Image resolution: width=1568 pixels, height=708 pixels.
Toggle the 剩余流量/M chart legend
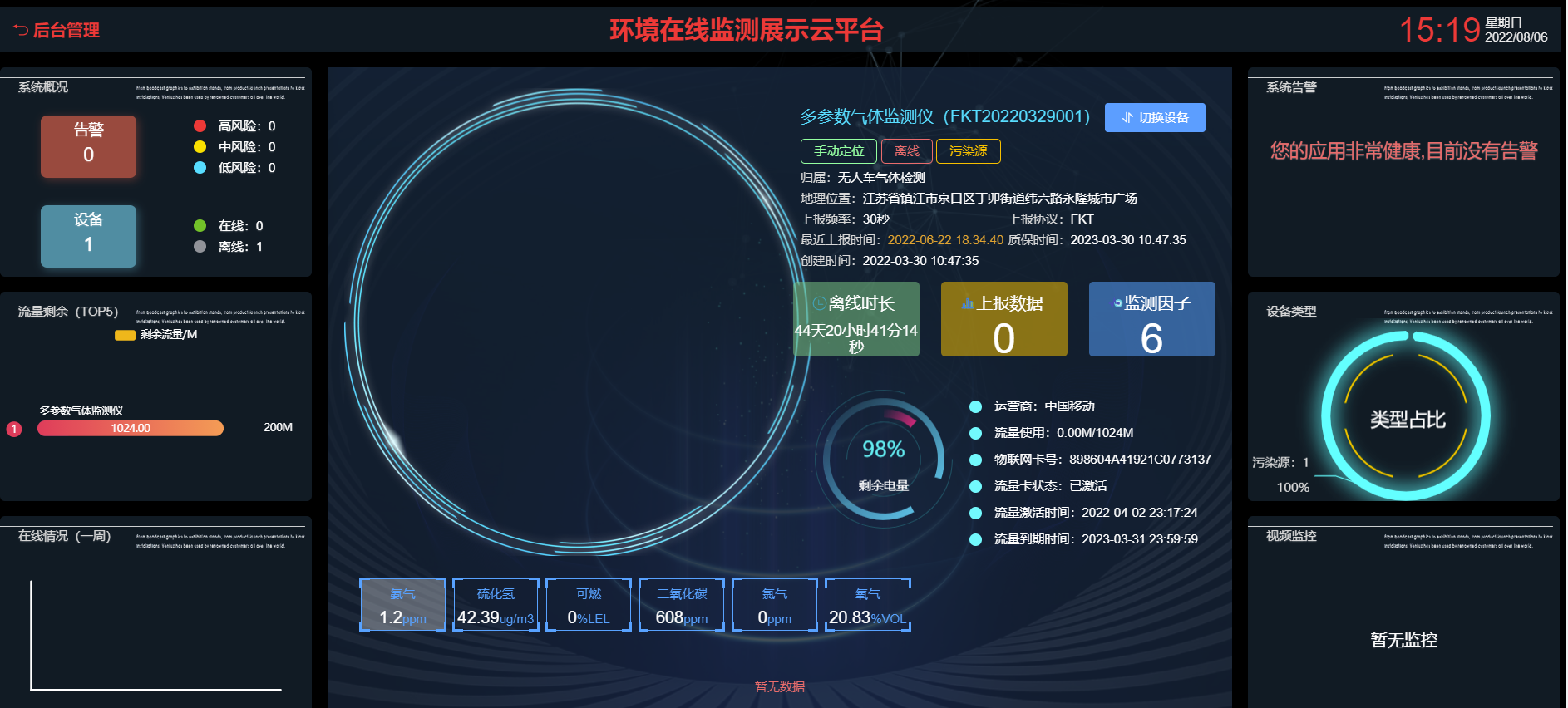(x=156, y=335)
